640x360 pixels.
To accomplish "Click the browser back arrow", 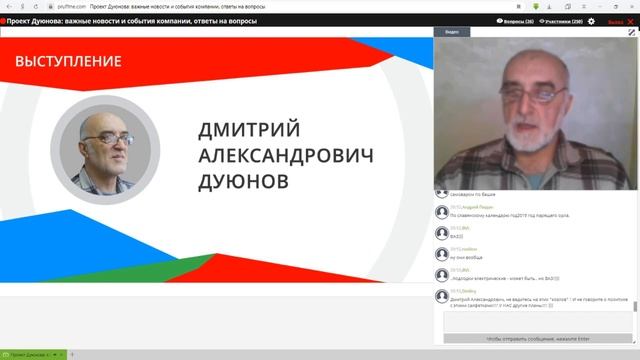I will tap(9, 7).
